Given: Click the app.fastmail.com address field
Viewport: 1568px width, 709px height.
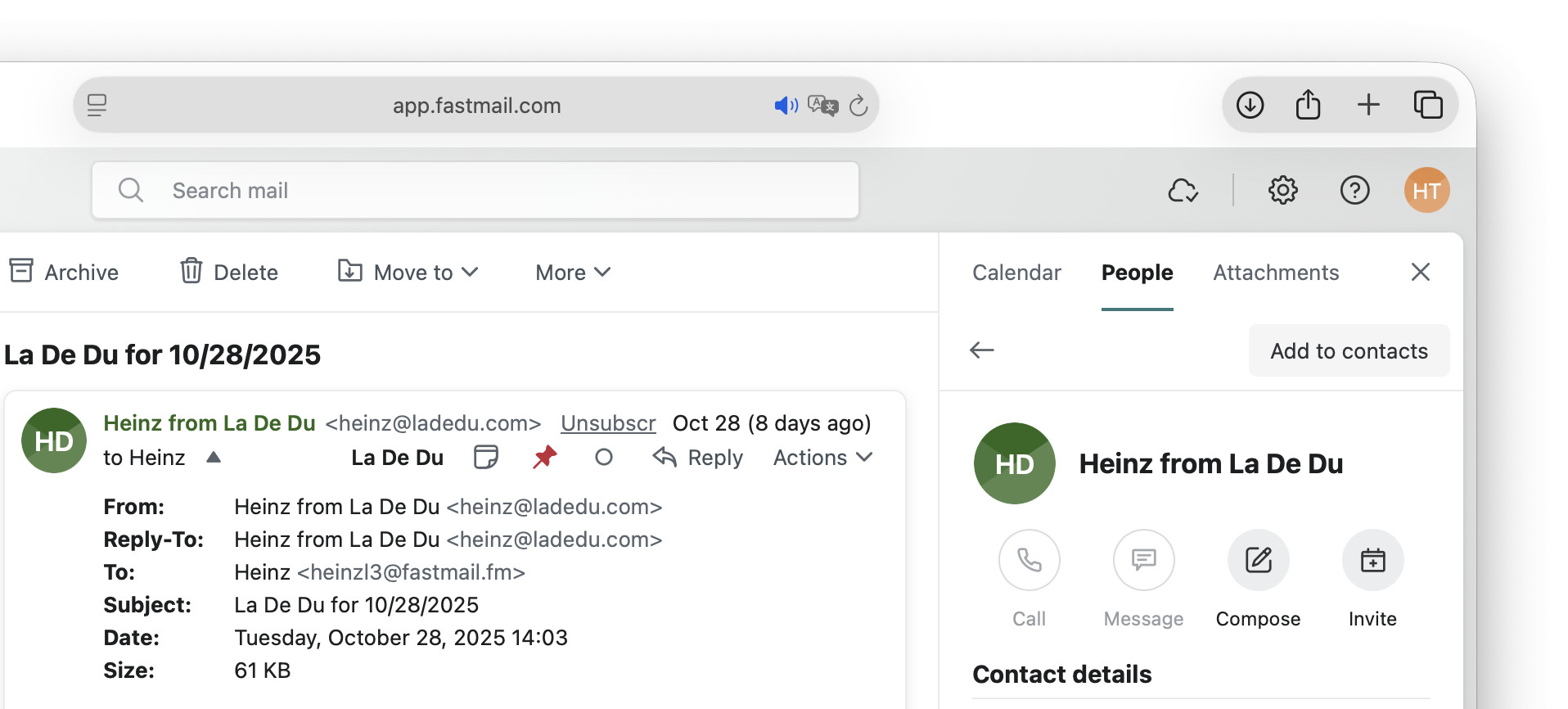Looking at the screenshot, I should [476, 105].
